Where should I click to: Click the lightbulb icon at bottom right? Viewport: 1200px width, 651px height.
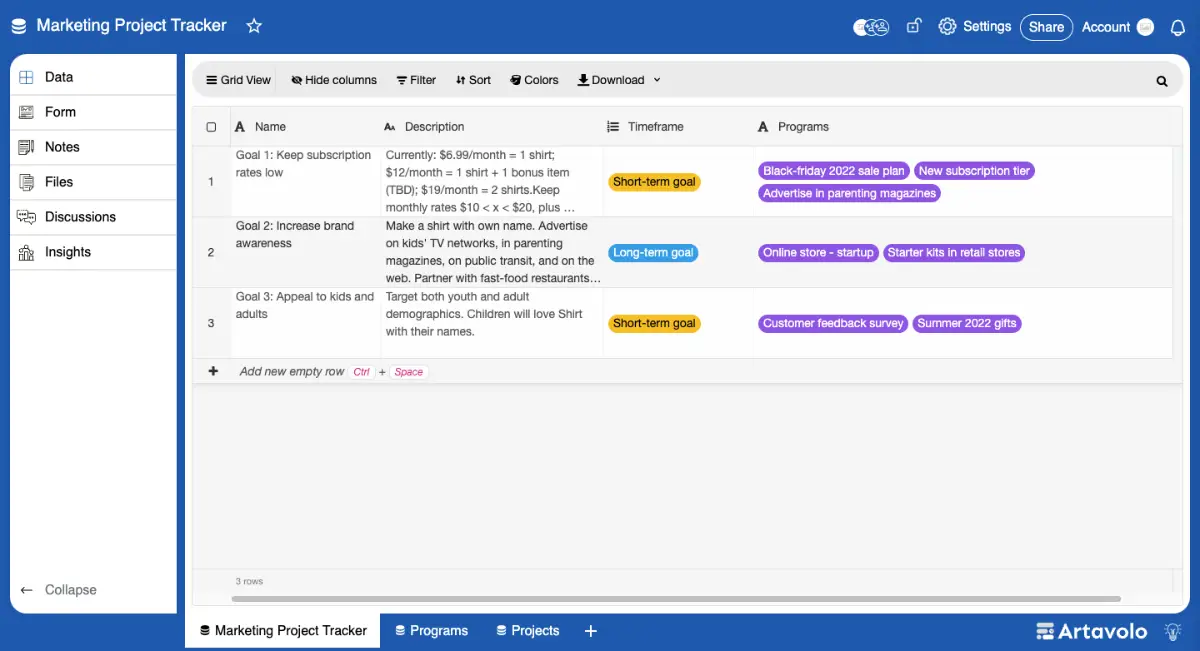(1173, 631)
